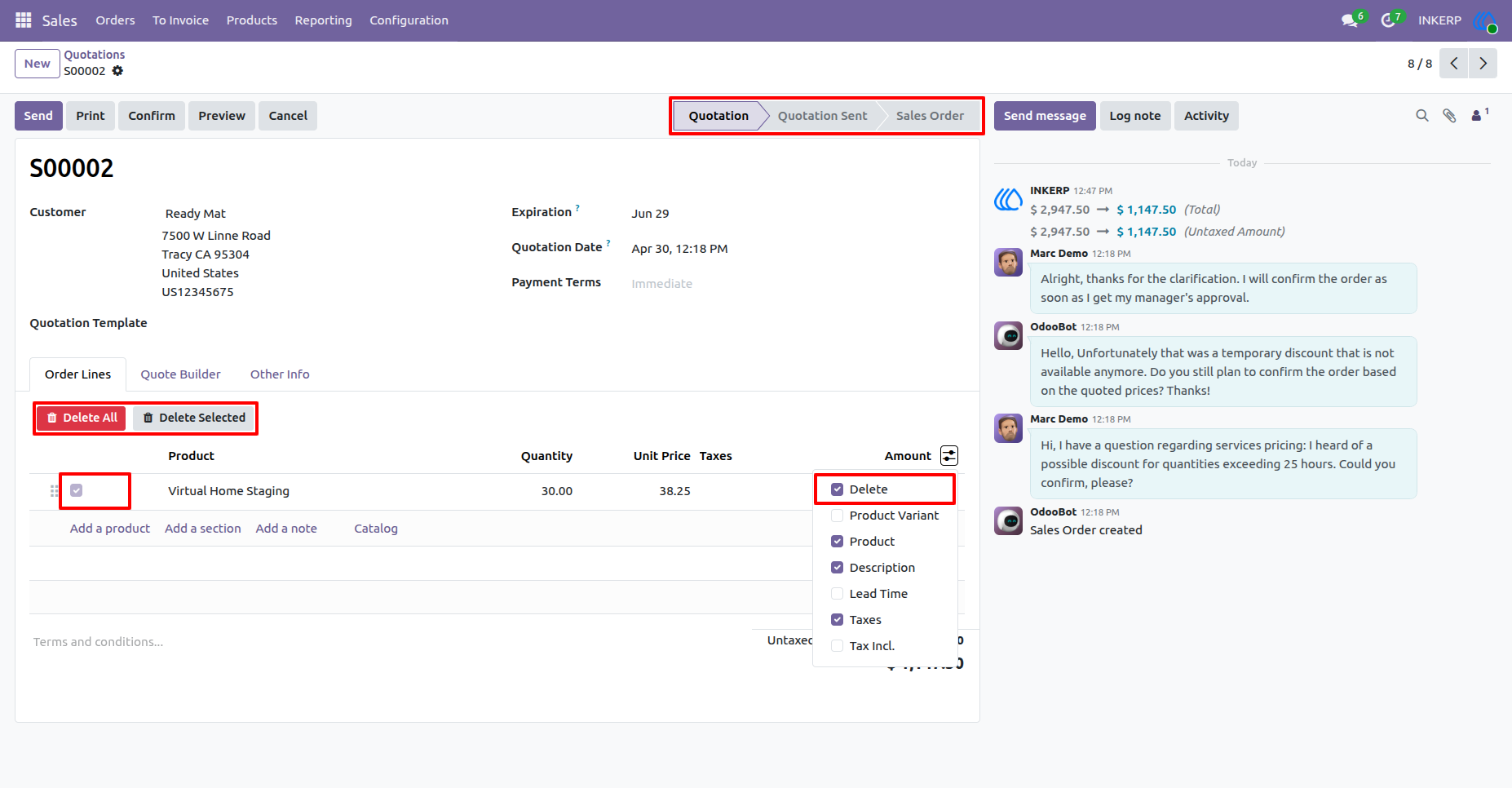This screenshot has height=788, width=1512.
Task: Enable the Lead Time column
Action: click(837, 594)
